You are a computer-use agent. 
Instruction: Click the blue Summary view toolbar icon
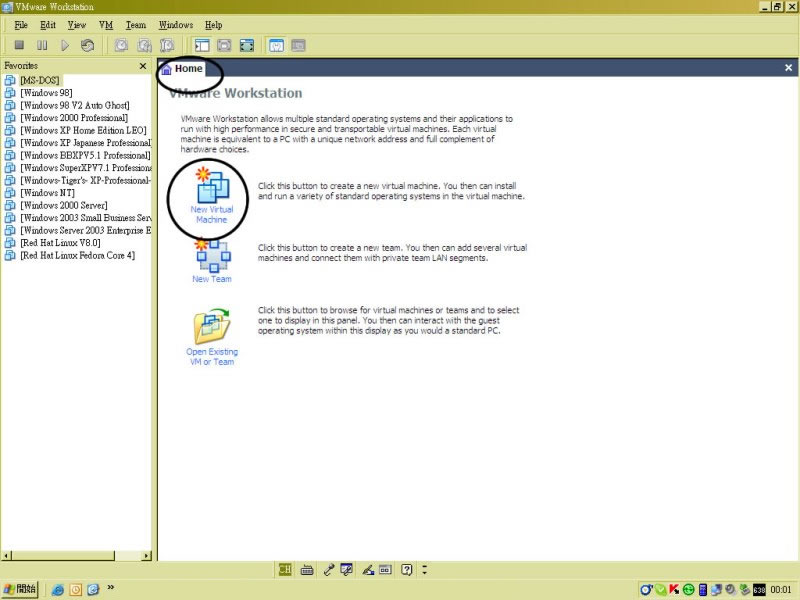(276, 45)
